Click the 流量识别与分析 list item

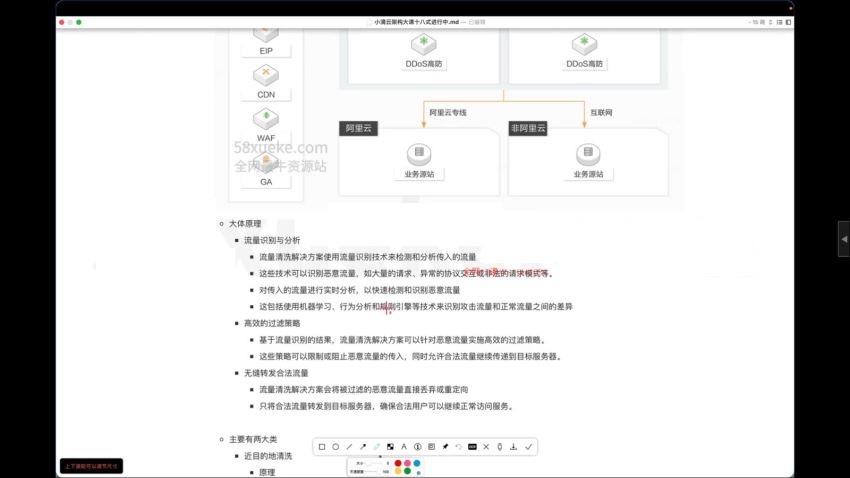point(272,241)
